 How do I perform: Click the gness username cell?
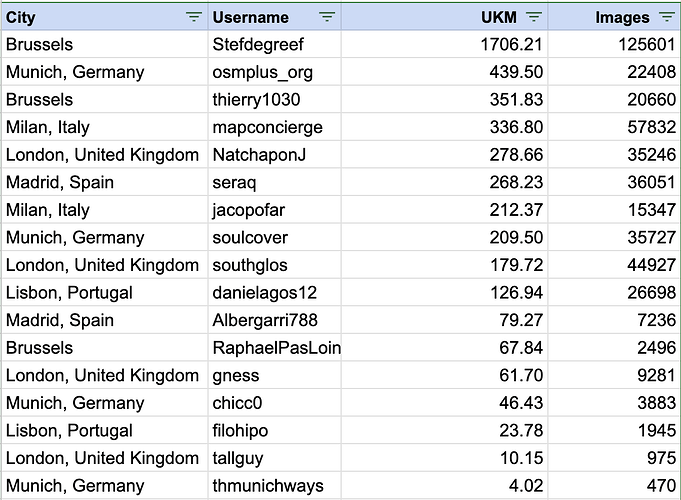(274, 375)
